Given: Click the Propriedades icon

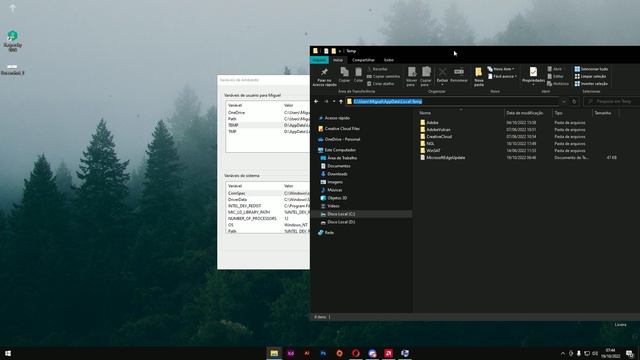Looking at the screenshot, I should 533,72.
